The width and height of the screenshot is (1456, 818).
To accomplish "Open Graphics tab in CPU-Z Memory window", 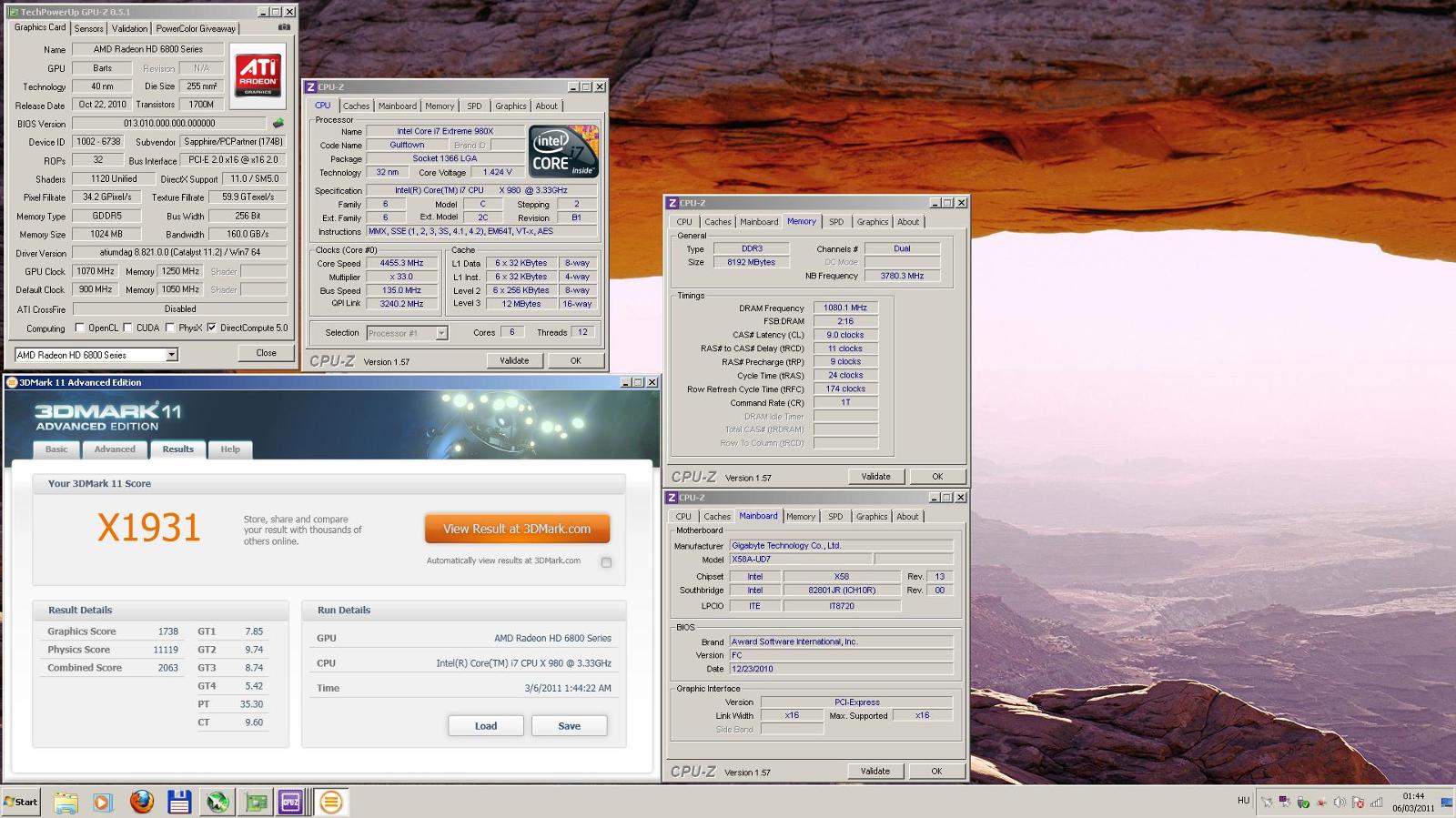I will pyautogui.click(x=872, y=221).
